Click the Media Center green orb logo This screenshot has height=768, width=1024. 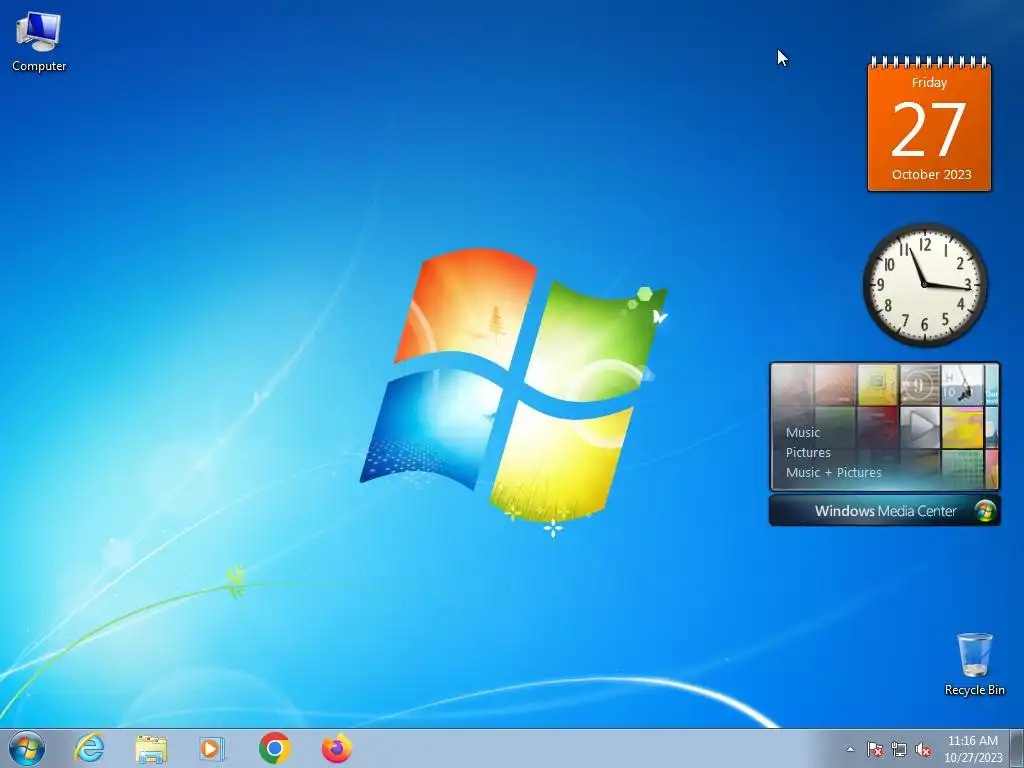(985, 511)
